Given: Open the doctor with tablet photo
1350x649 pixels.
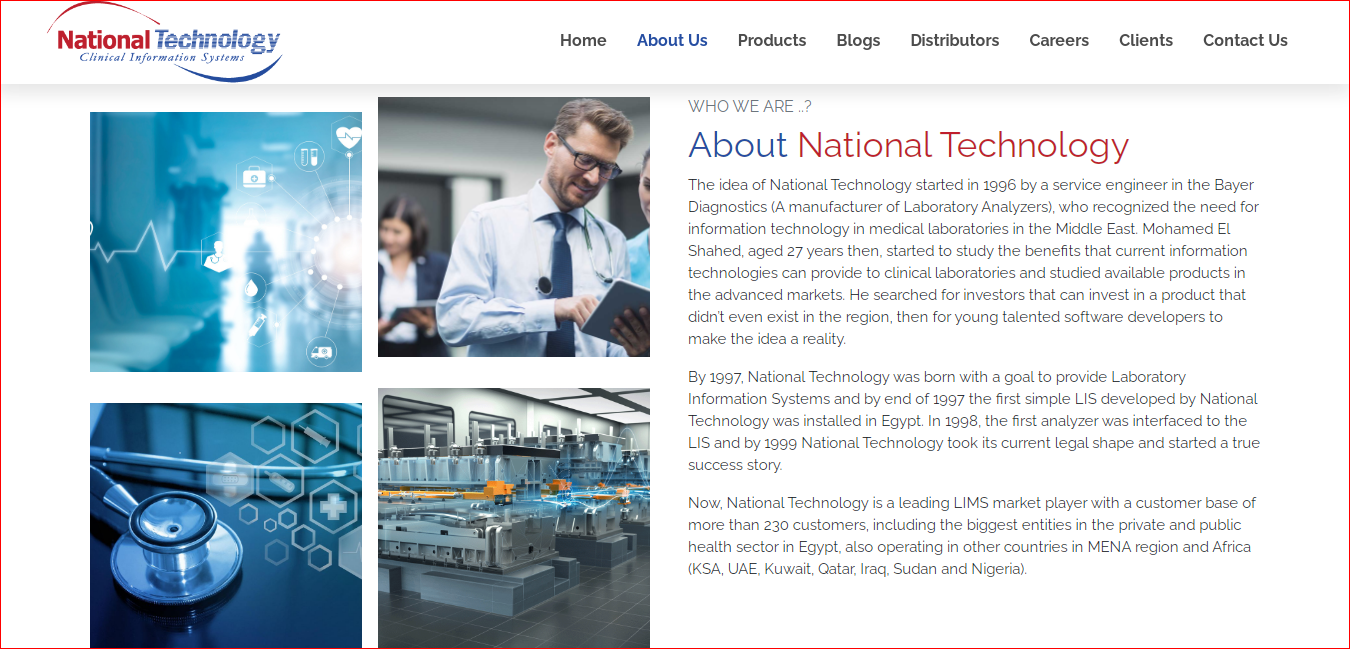Looking at the screenshot, I should (514, 227).
